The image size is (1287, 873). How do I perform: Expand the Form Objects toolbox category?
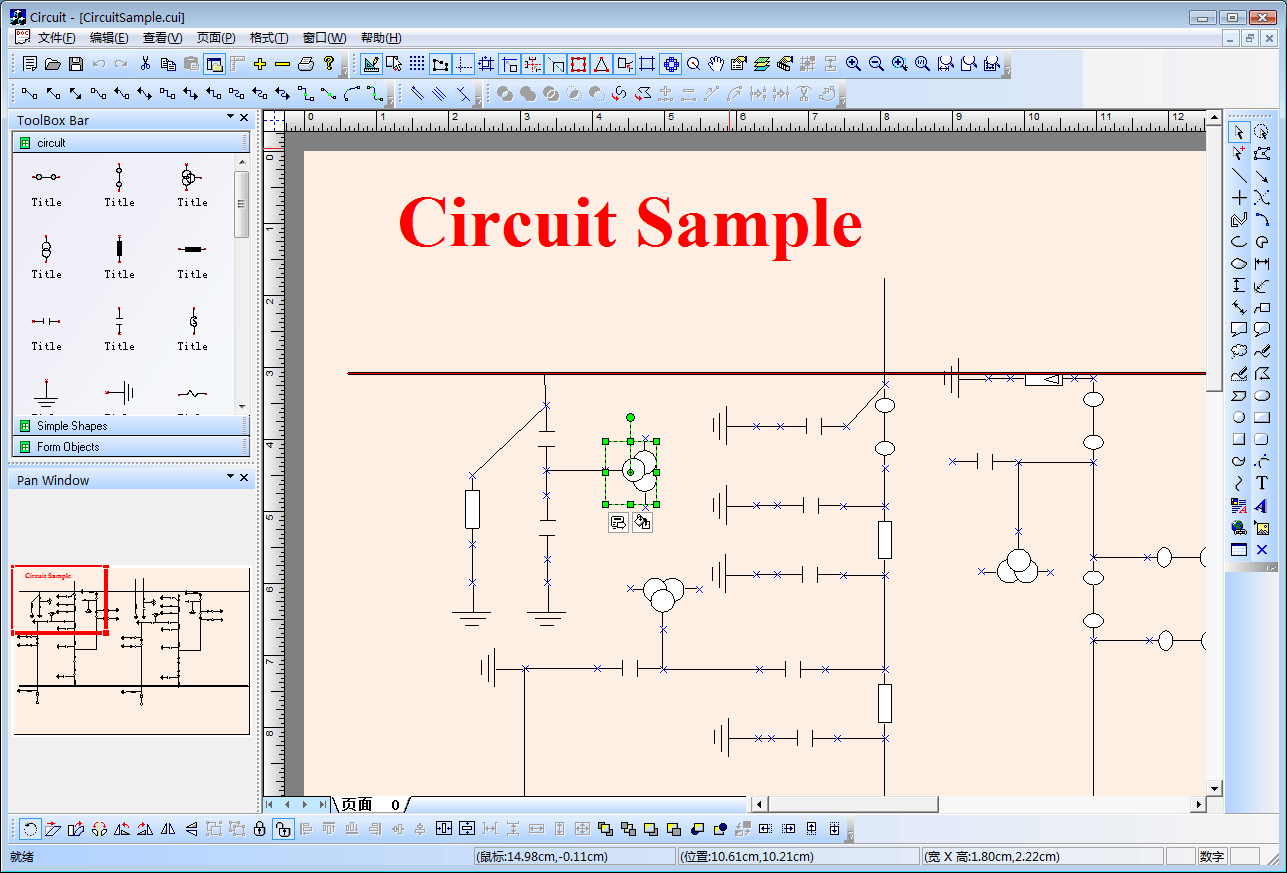pos(68,447)
